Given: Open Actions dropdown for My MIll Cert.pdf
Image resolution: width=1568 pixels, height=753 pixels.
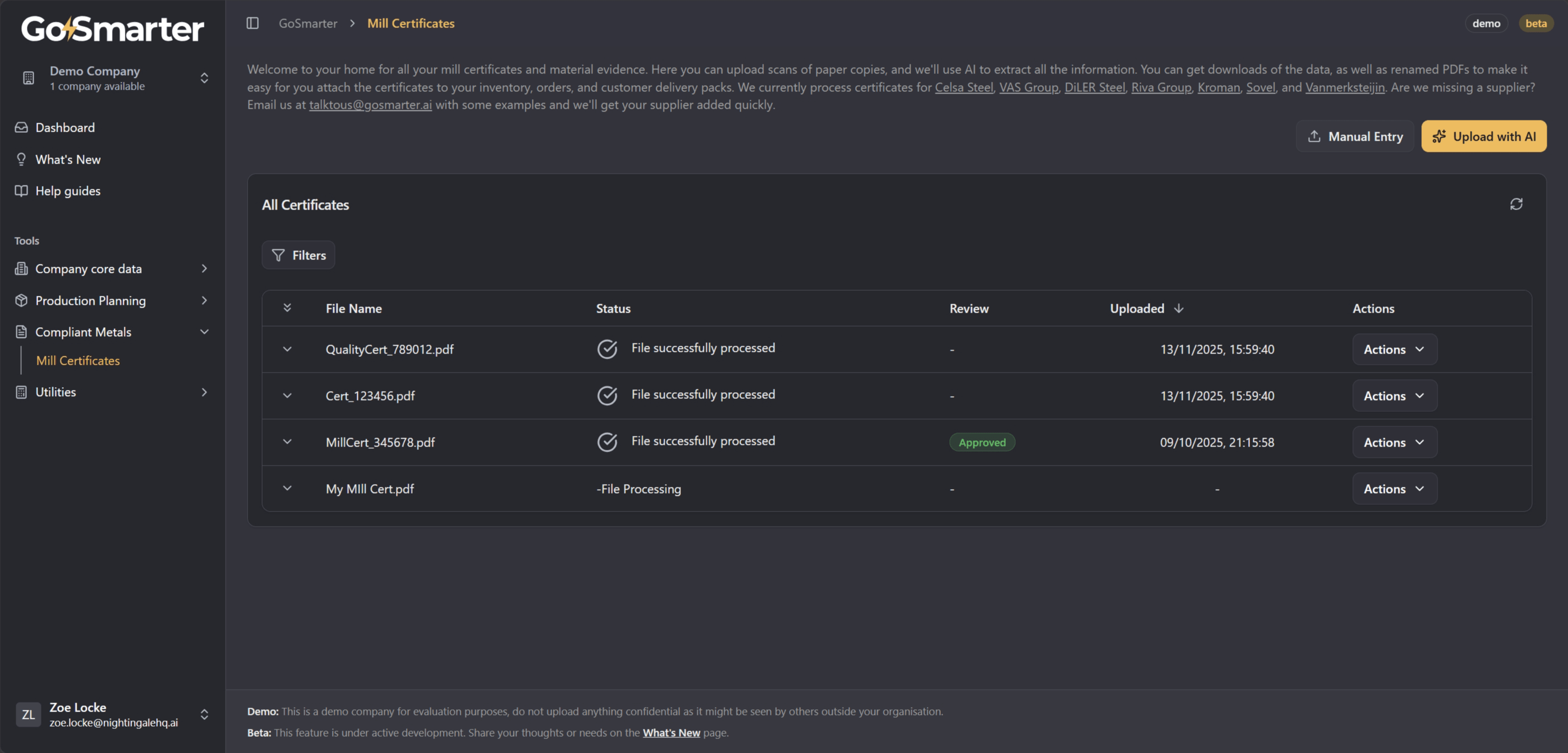Looking at the screenshot, I should coord(1394,489).
